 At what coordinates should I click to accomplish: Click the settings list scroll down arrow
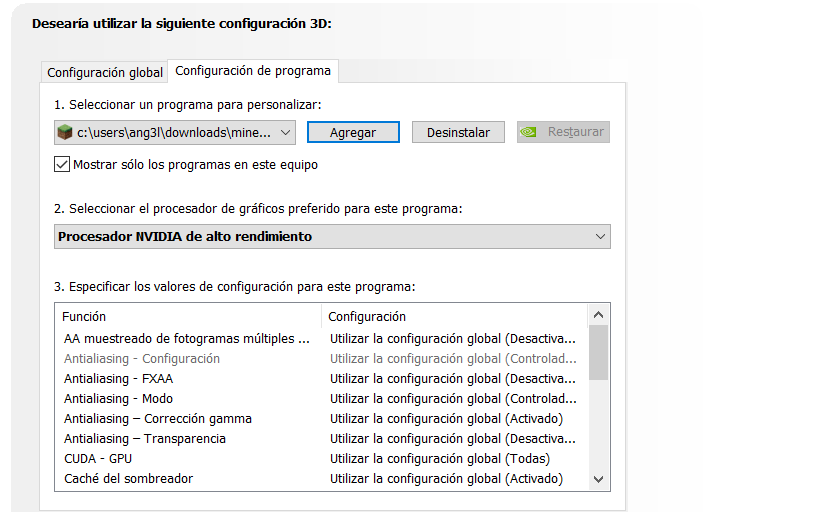pyautogui.click(x=598, y=479)
